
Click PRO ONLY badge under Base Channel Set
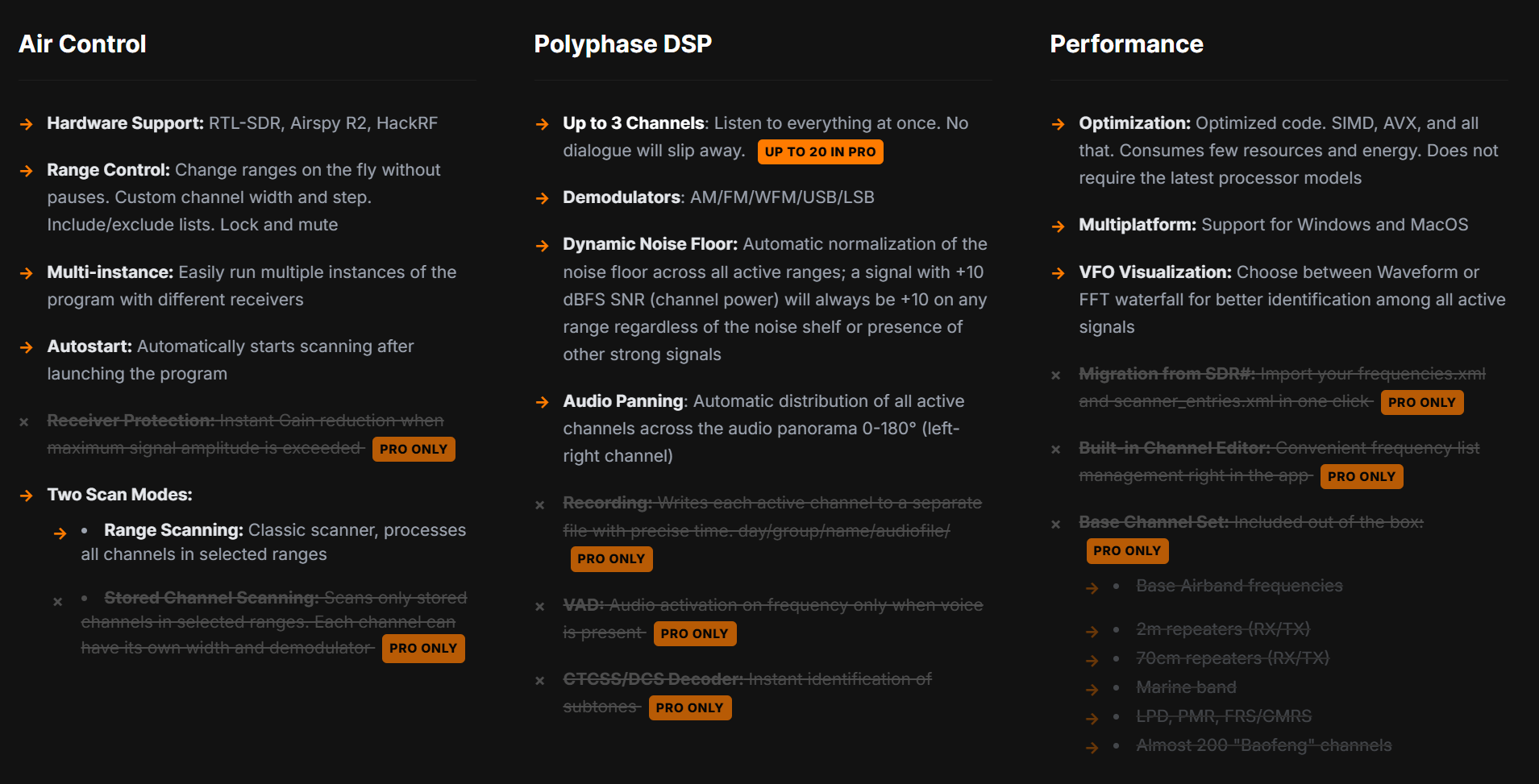coord(1127,550)
